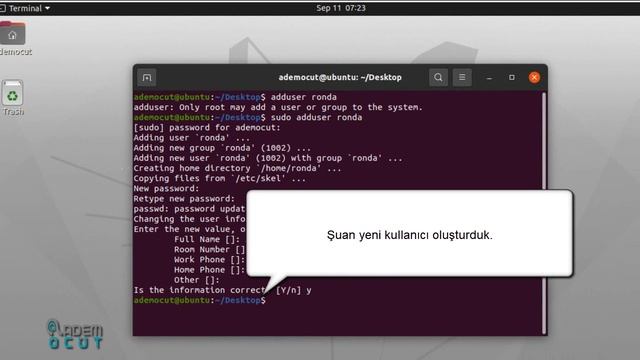This screenshot has height=360, width=640.
Task: Open the home folder desktop icon
Action: point(12,39)
